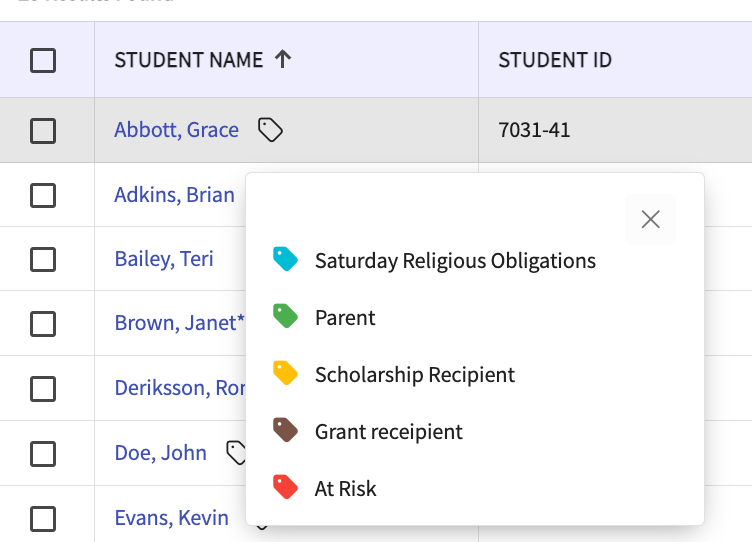Toggle the select-all checkbox in table header
Screen dimensions: 752x542
pos(43,61)
